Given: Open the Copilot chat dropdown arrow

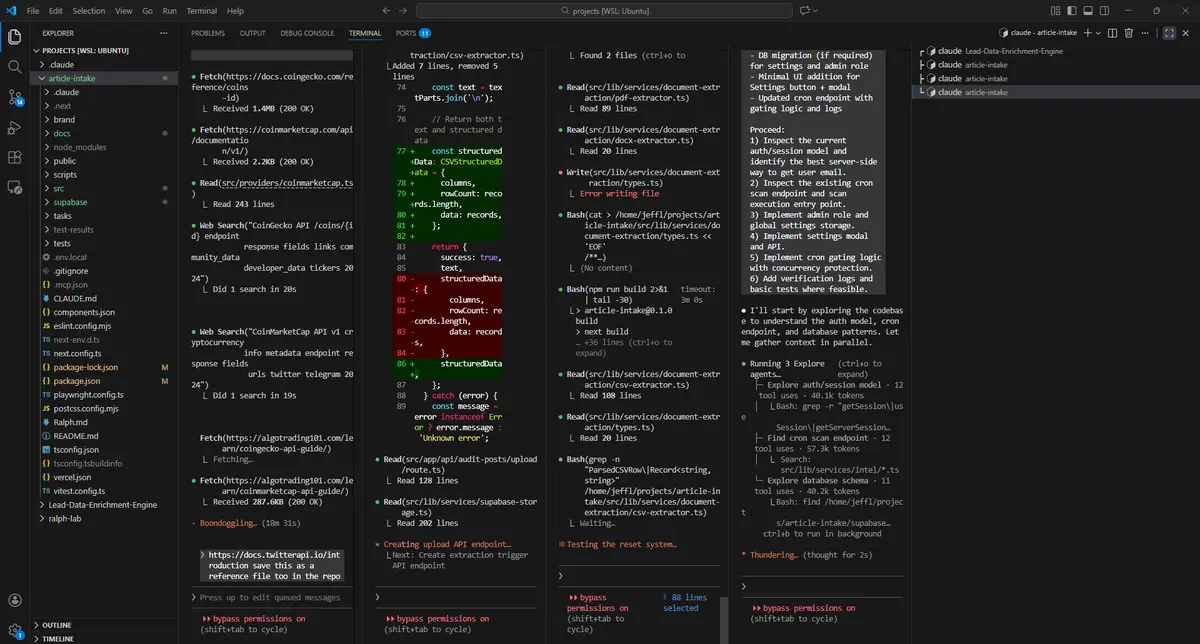Looking at the screenshot, I should (815, 10).
